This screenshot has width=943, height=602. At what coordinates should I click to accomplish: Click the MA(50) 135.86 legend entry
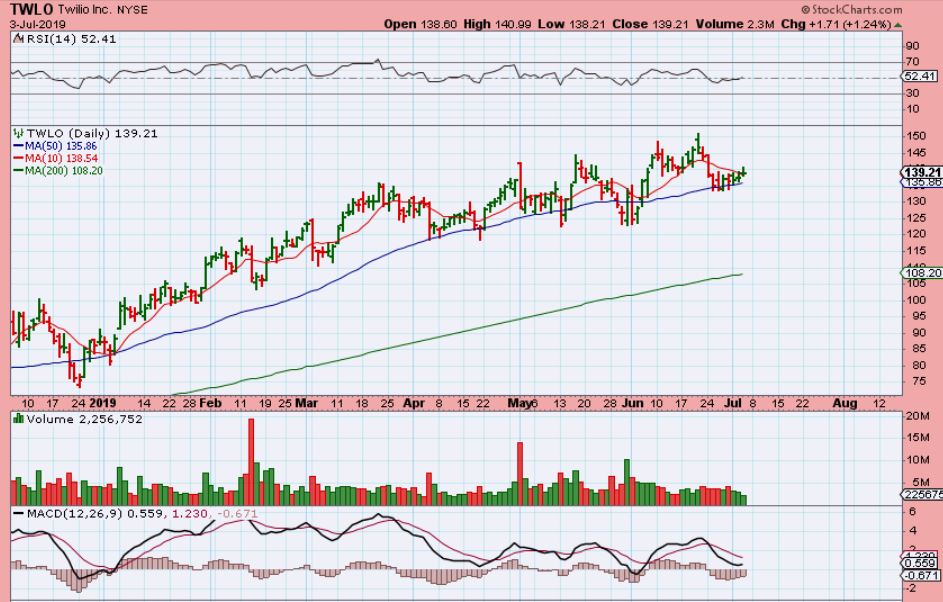pyautogui.click(x=55, y=146)
